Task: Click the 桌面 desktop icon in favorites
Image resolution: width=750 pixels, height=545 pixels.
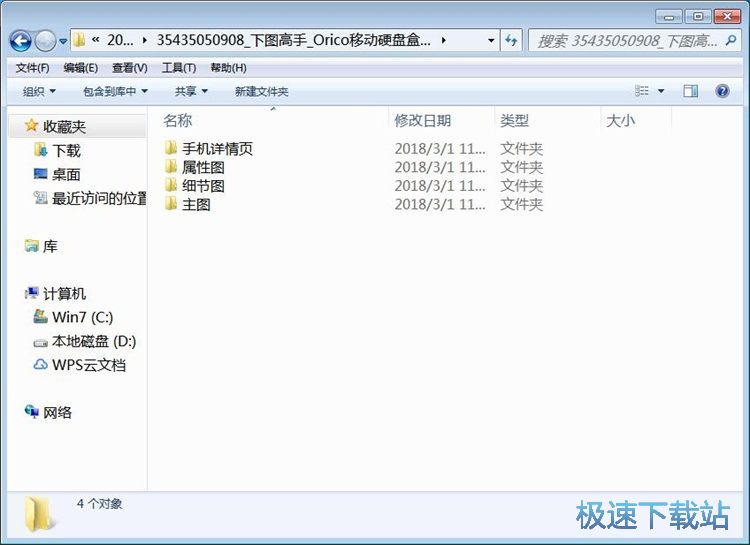Action: (41, 173)
